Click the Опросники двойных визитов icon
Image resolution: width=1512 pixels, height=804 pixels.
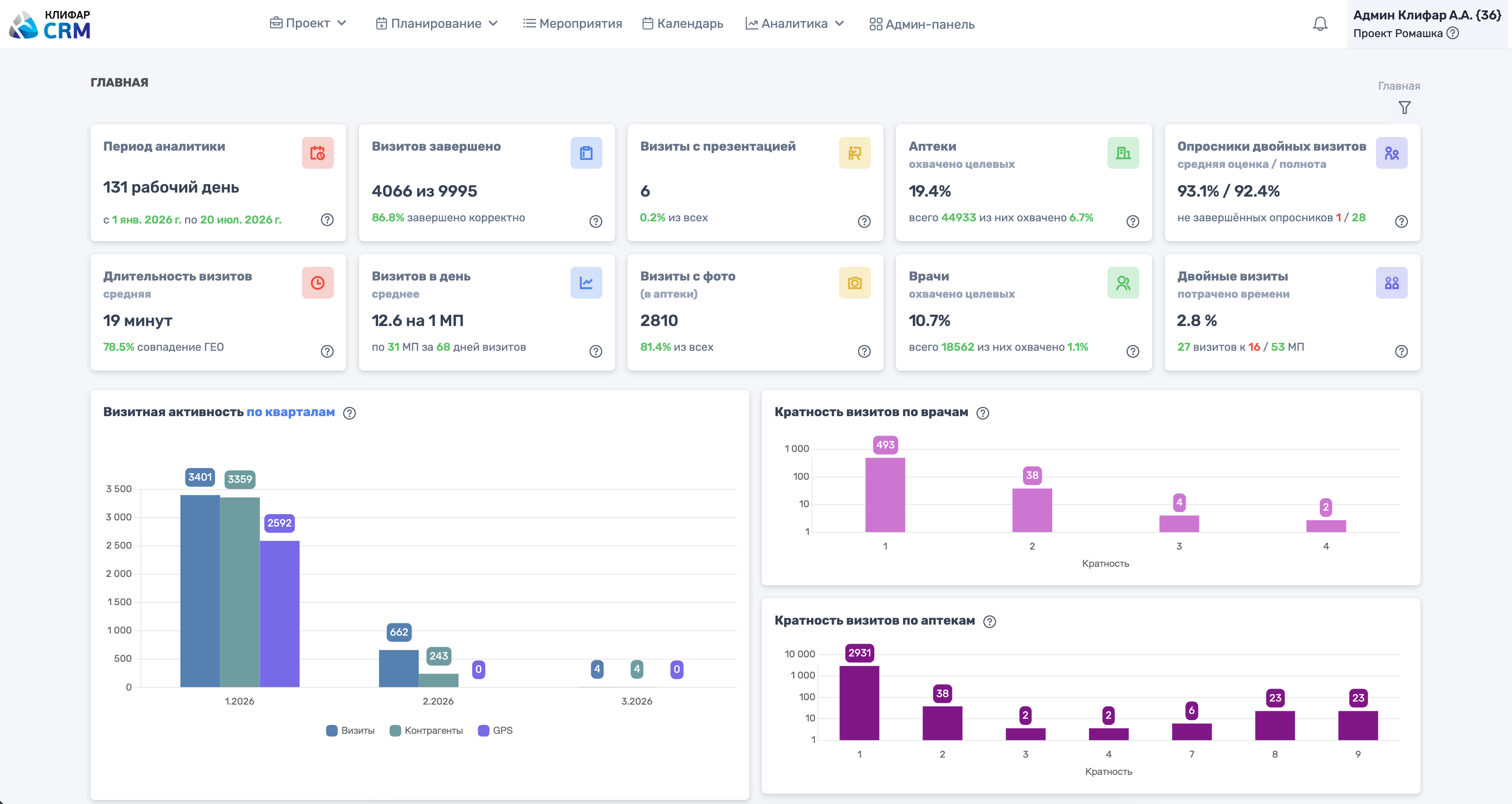point(1392,153)
